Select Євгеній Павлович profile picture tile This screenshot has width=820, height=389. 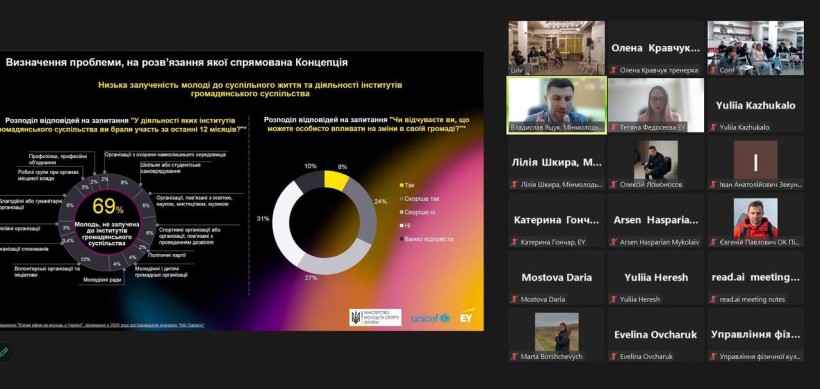(x=755, y=220)
